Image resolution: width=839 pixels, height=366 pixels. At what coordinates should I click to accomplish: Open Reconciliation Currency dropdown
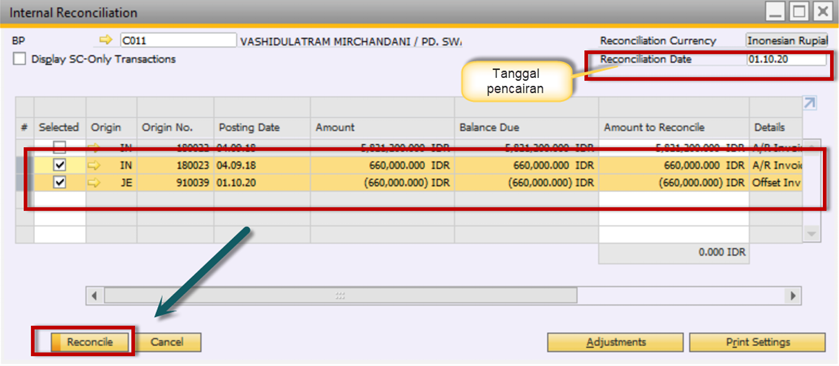pyautogui.click(x=786, y=41)
